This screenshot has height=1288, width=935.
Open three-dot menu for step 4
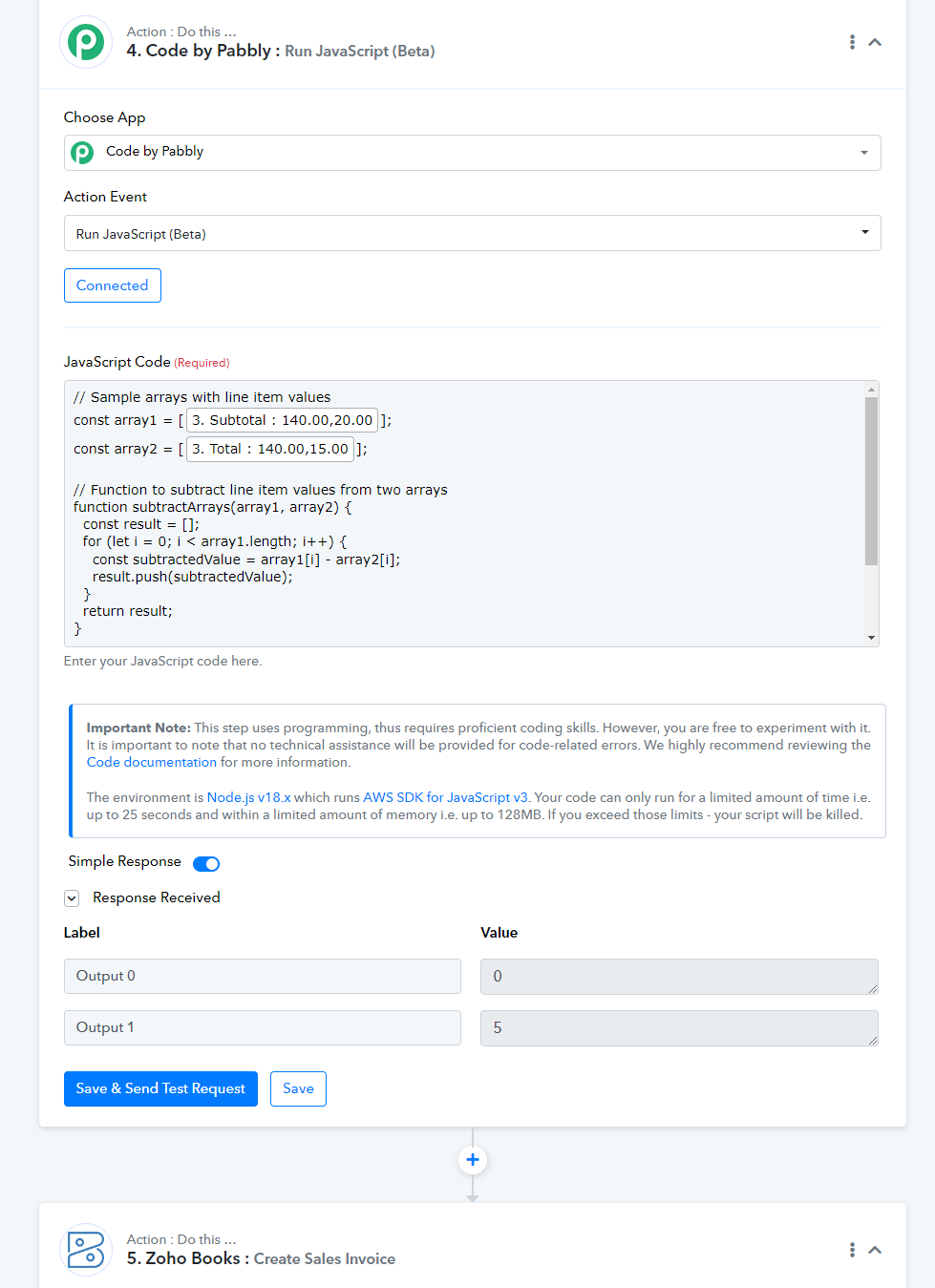pos(852,42)
